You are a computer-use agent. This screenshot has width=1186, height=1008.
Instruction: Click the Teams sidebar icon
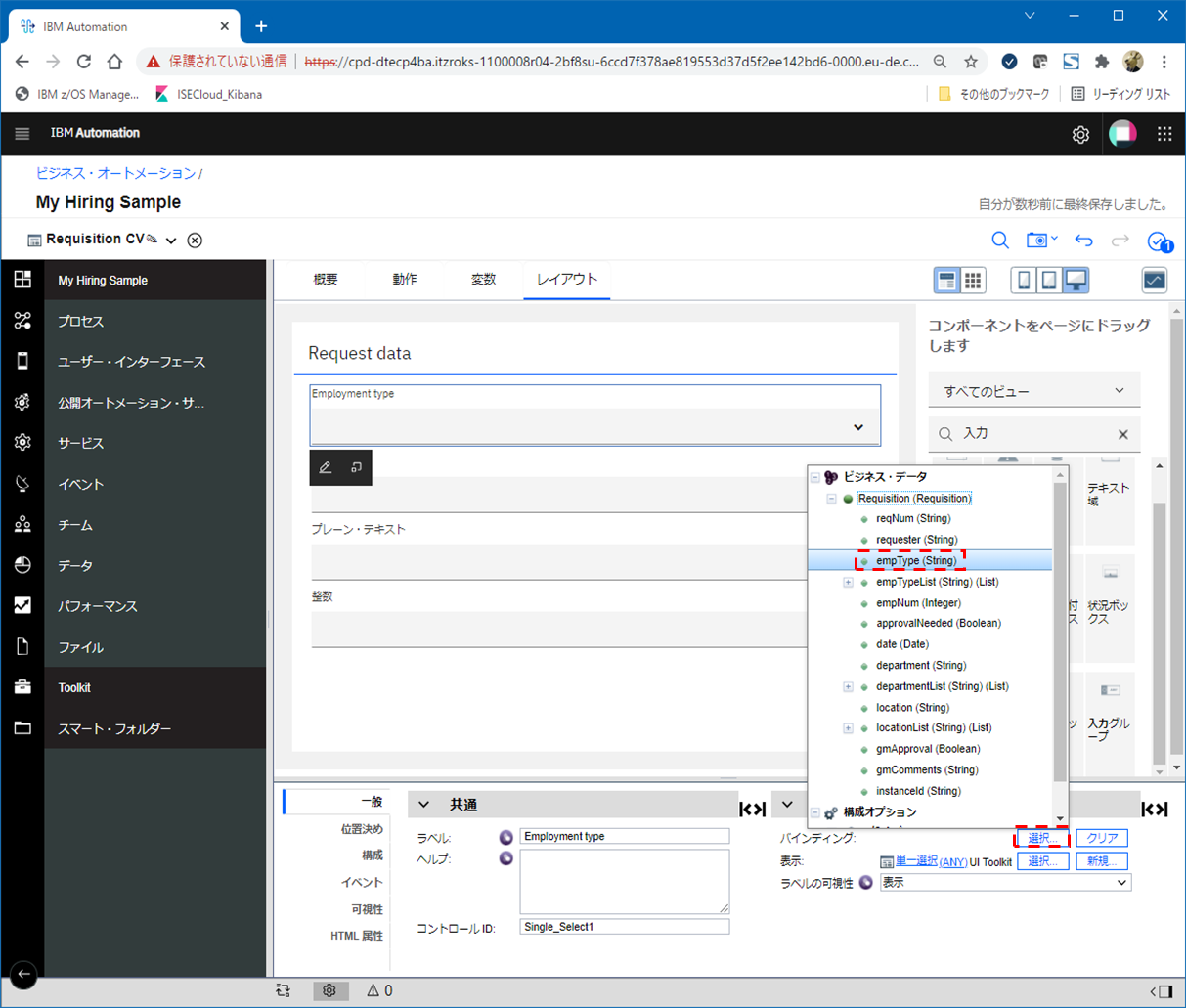tap(22, 524)
